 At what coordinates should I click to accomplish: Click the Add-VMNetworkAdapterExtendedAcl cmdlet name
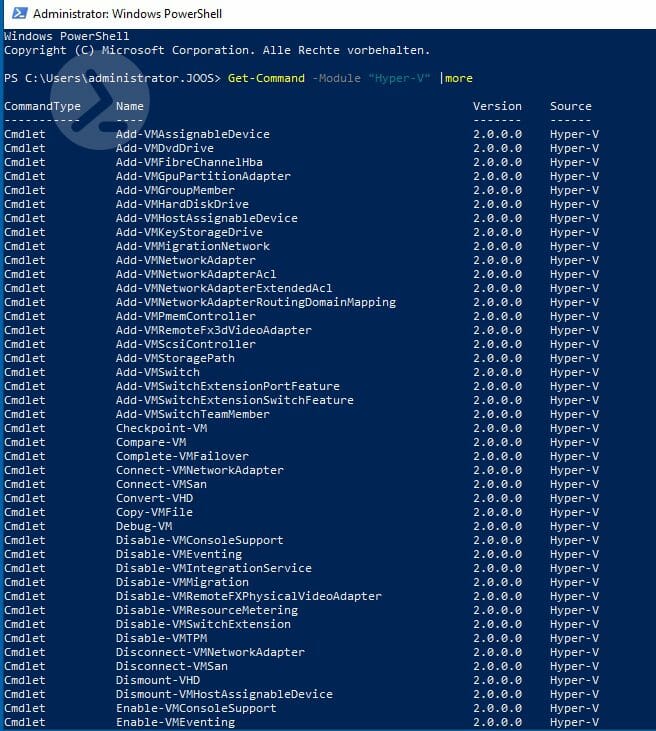[x=224, y=288]
